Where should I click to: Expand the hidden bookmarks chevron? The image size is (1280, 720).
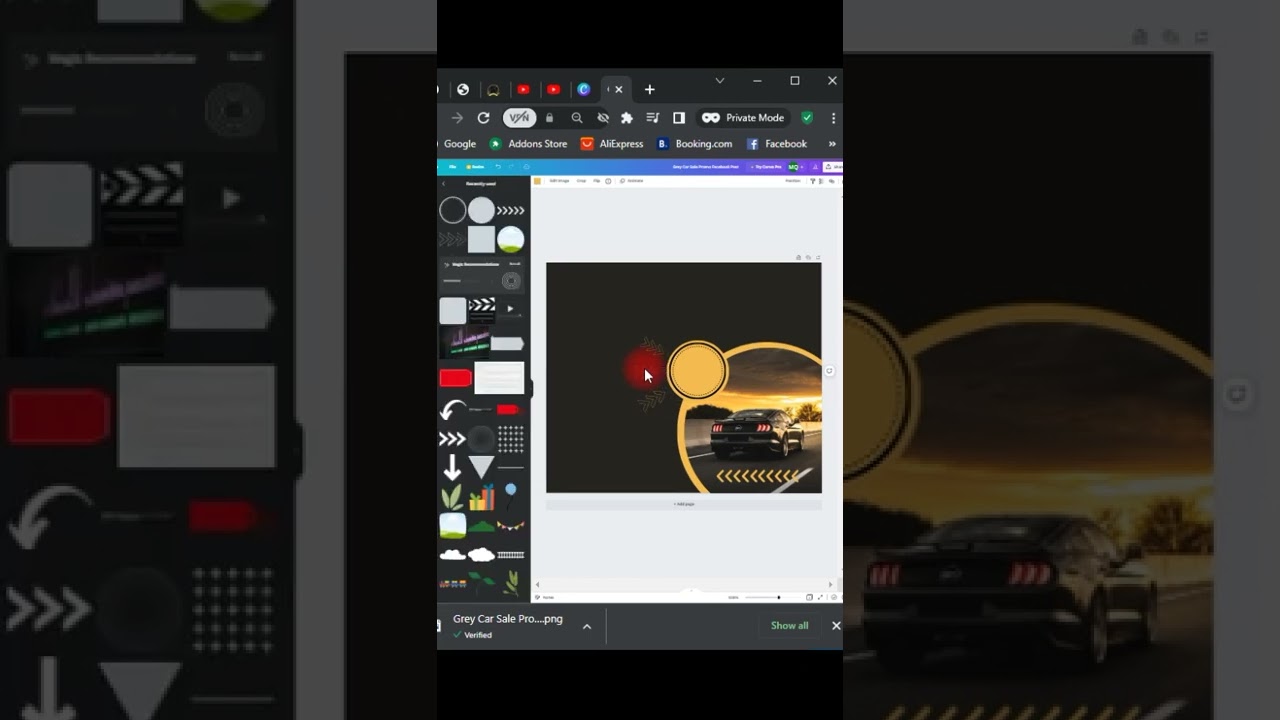click(x=832, y=144)
